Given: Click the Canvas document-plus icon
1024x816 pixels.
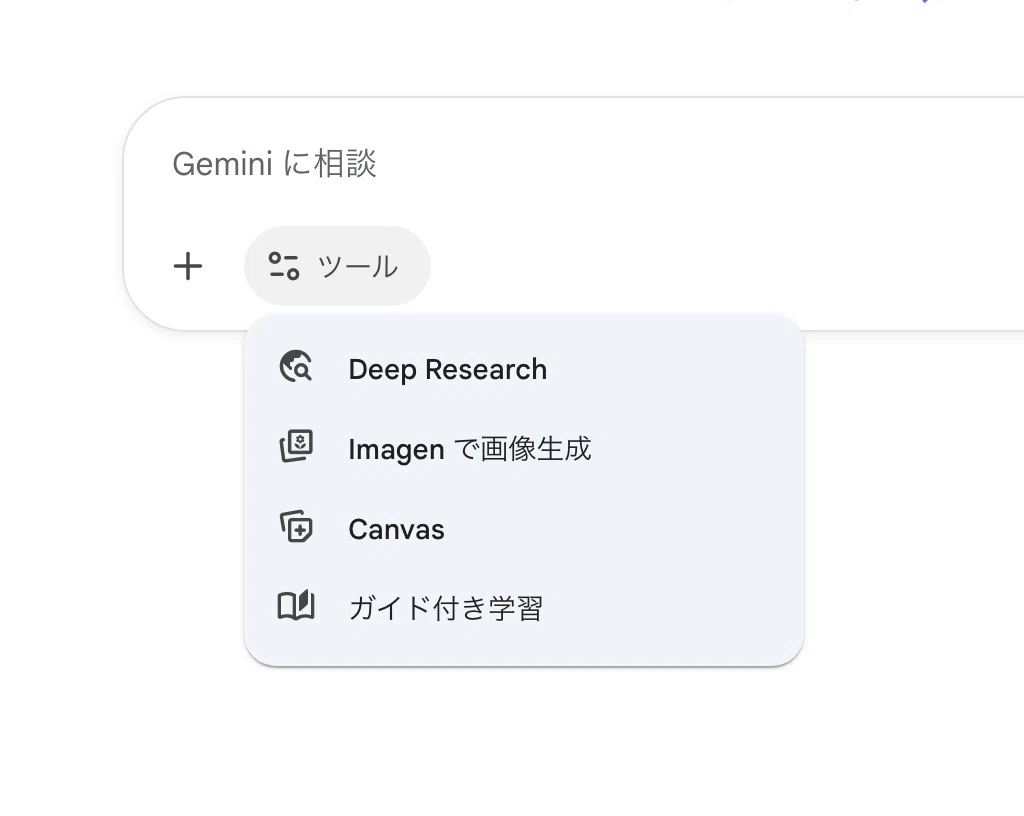Looking at the screenshot, I should (296, 527).
